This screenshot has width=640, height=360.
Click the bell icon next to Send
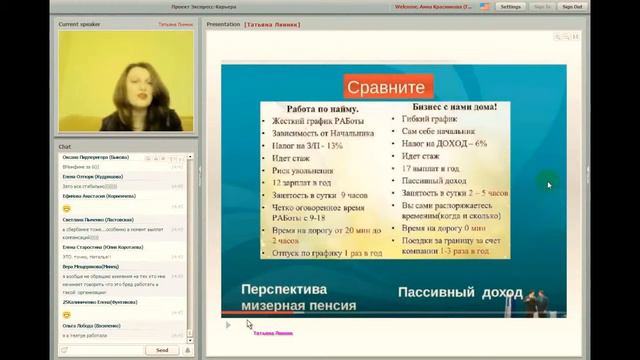tap(187, 350)
